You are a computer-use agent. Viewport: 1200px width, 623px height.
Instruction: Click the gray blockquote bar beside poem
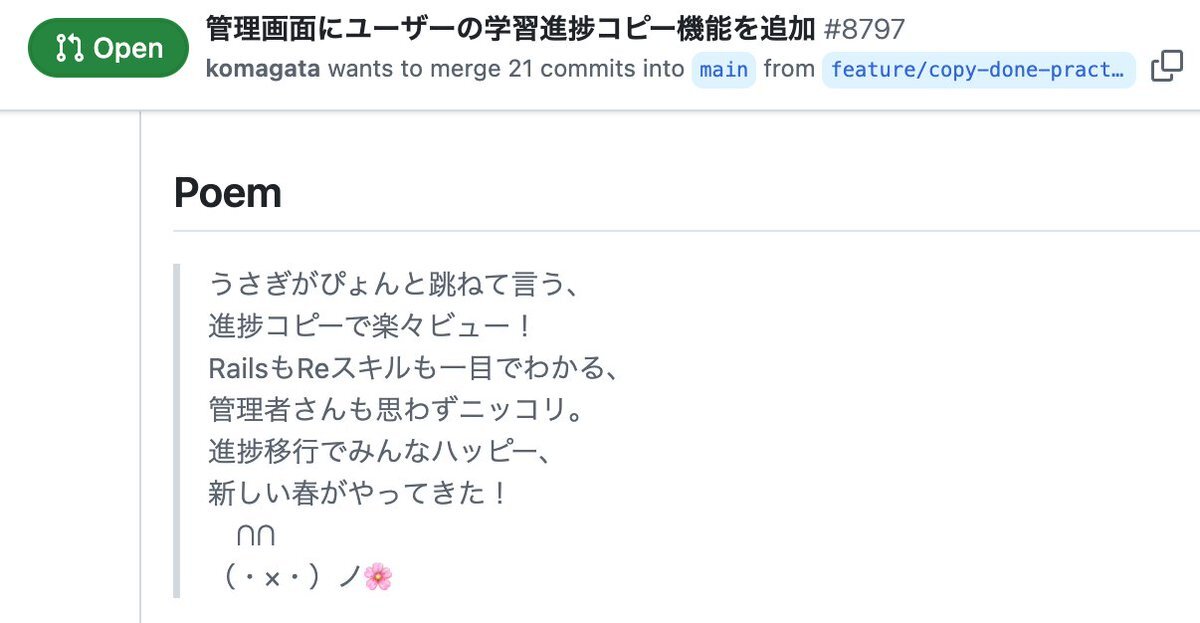[x=177, y=431]
